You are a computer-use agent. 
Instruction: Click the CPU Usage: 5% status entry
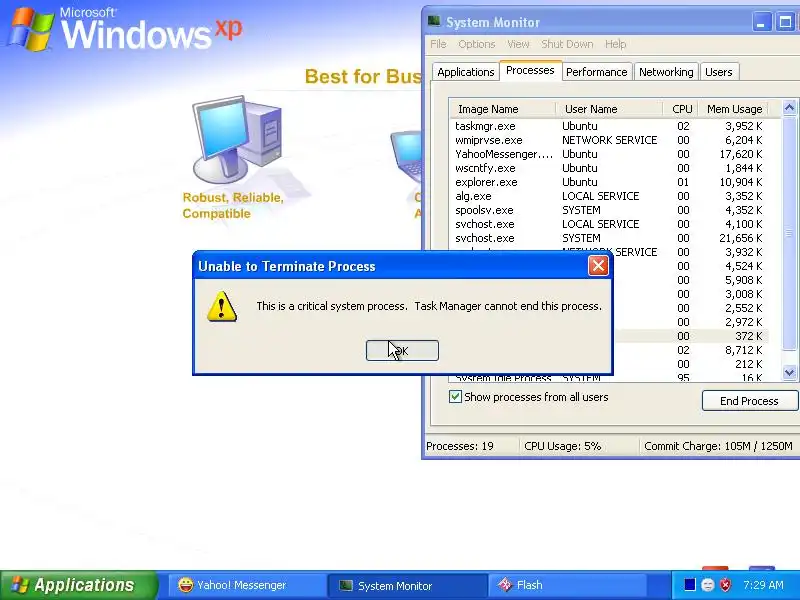563,446
